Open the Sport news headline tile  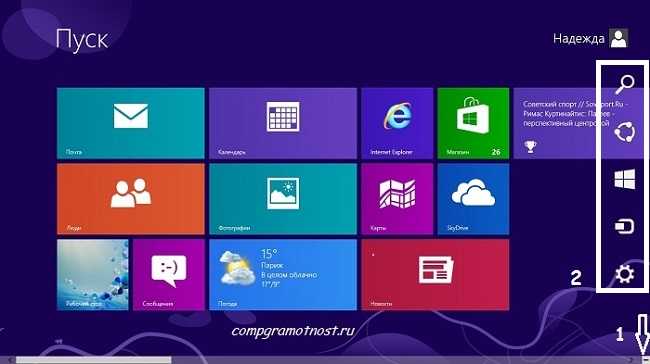555,123
